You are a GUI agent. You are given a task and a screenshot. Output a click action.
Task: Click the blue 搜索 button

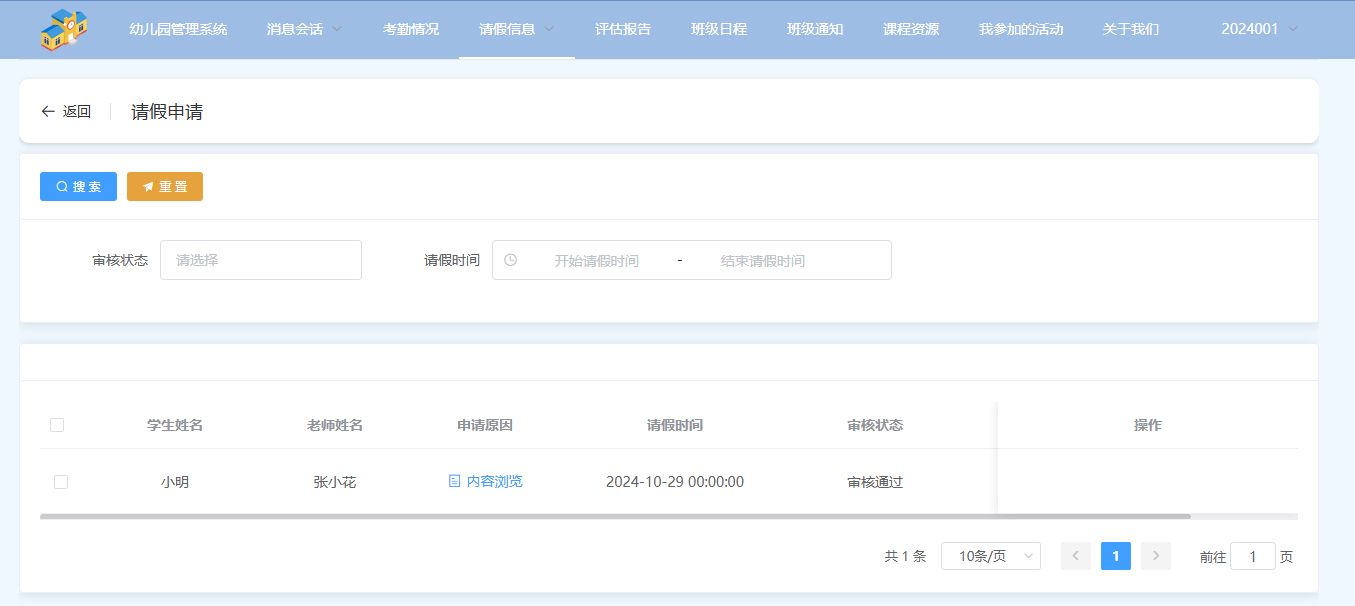[78, 187]
